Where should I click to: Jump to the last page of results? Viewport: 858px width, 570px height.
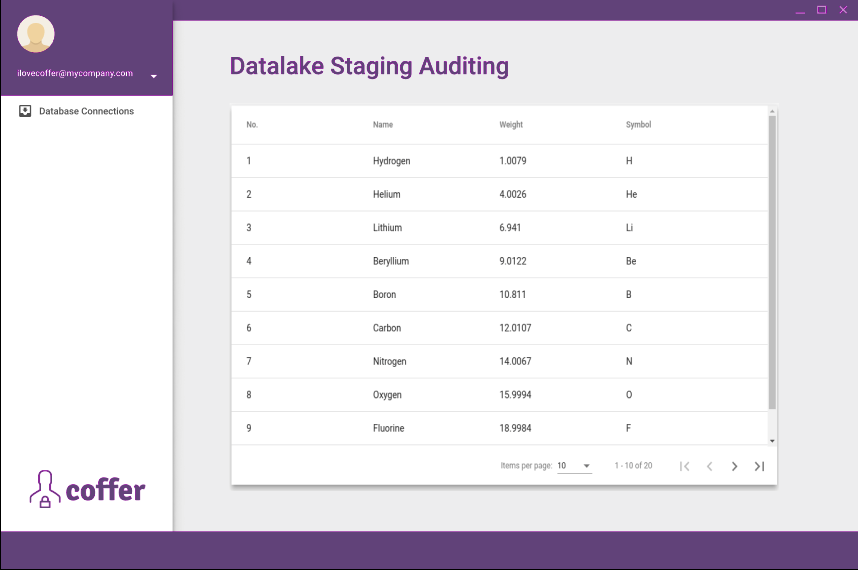[x=760, y=466]
